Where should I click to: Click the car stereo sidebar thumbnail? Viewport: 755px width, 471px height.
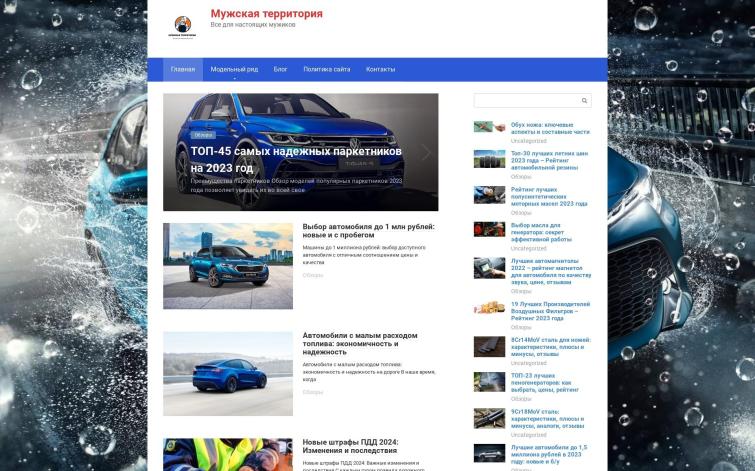click(x=489, y=268)
